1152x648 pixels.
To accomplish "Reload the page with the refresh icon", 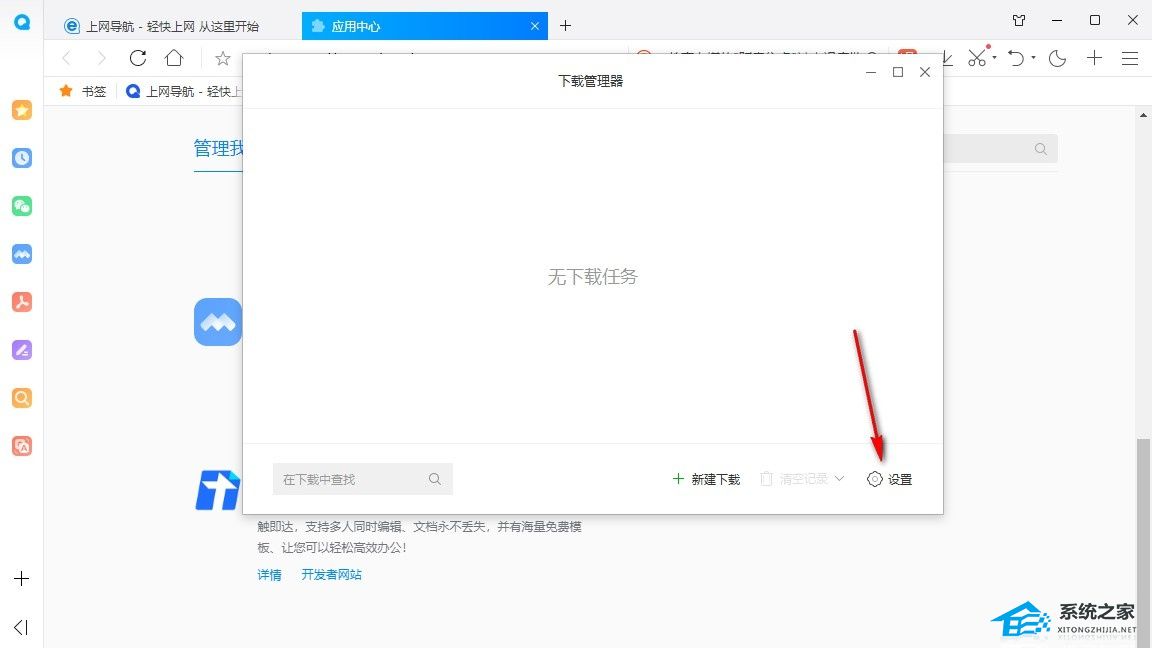I will pyautogui.click(x=137, y=57).
